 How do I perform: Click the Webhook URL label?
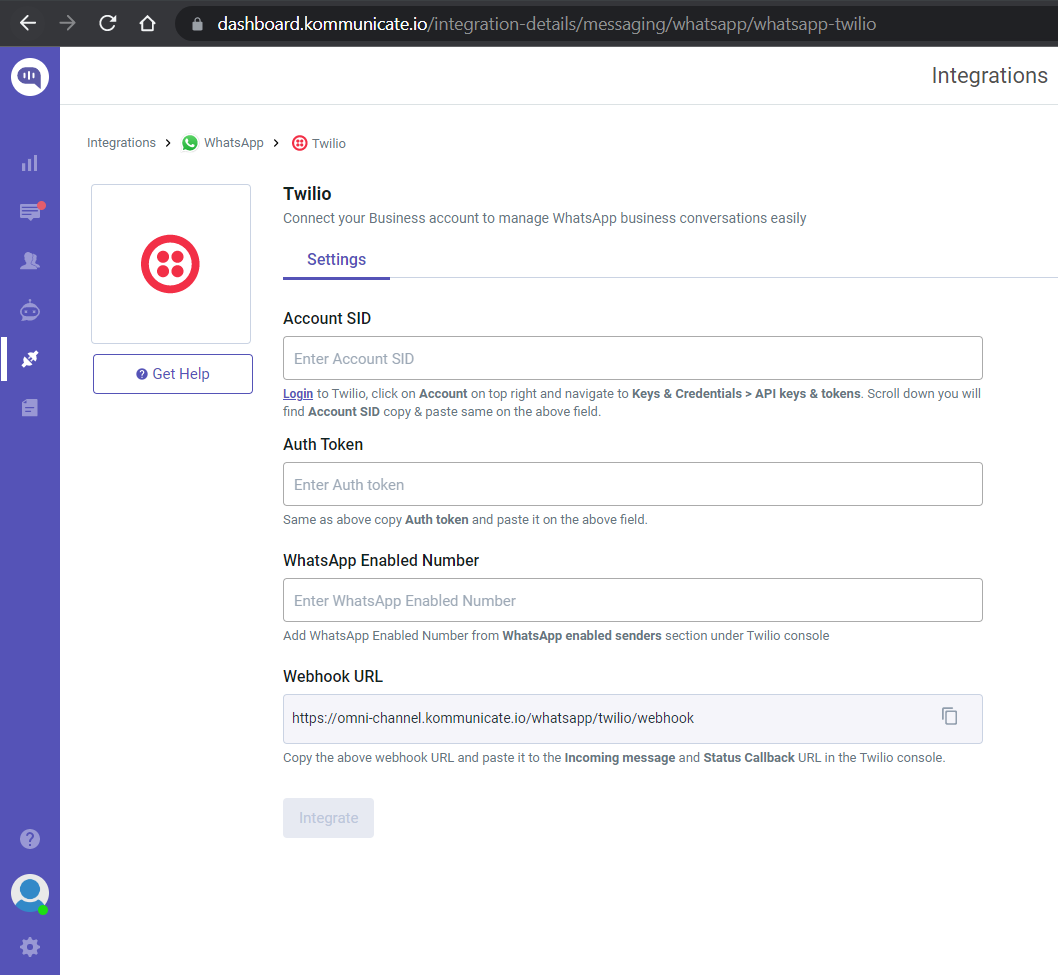tap(333, 677)
